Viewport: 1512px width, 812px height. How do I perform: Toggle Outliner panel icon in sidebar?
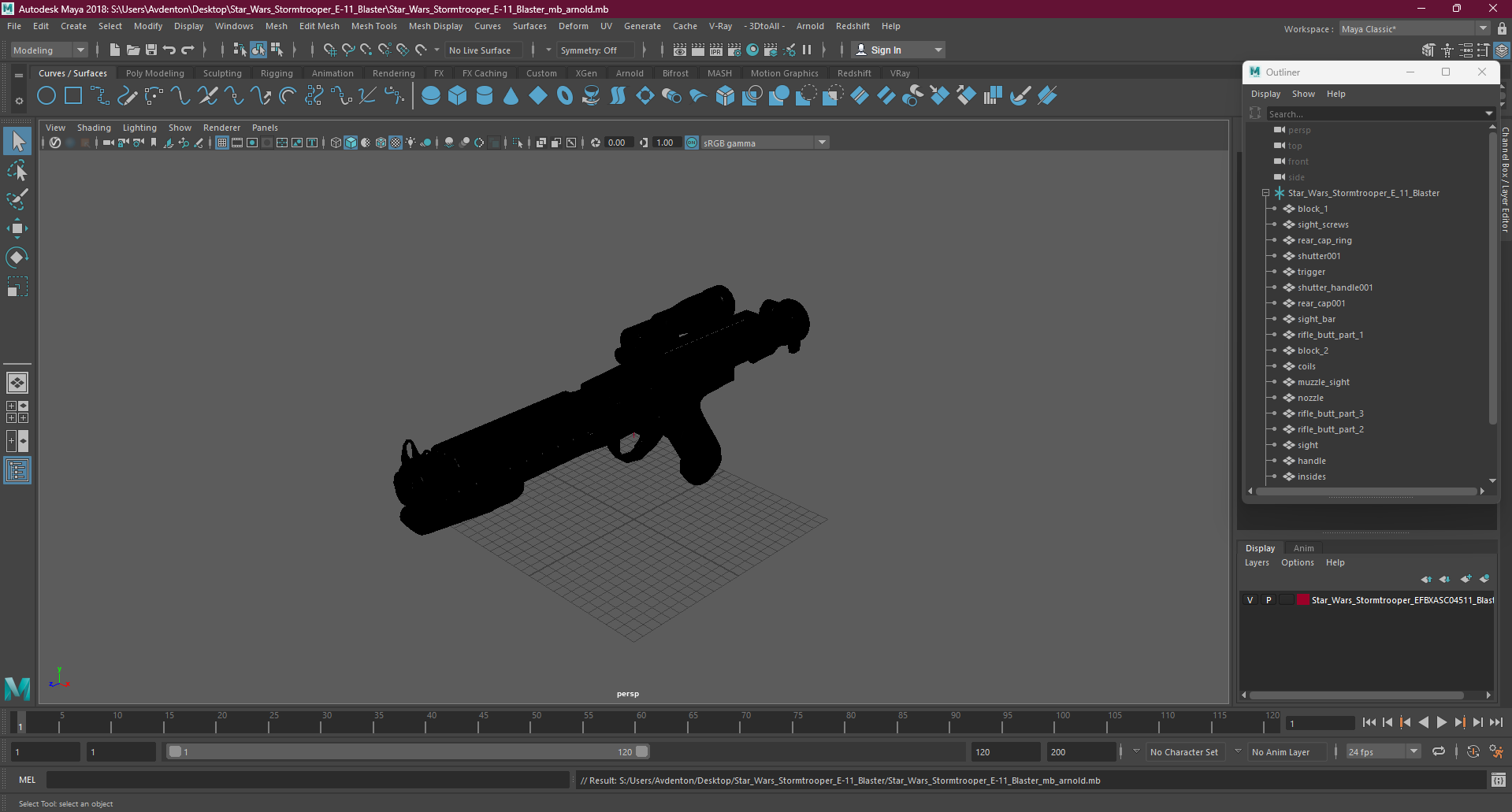point(17,471)
